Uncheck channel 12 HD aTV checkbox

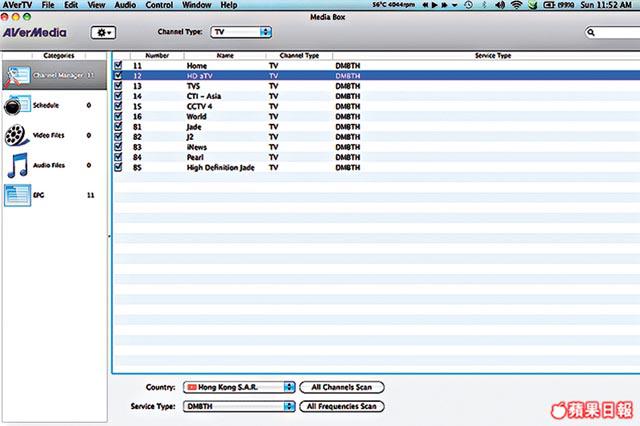[x=118, y=75]
